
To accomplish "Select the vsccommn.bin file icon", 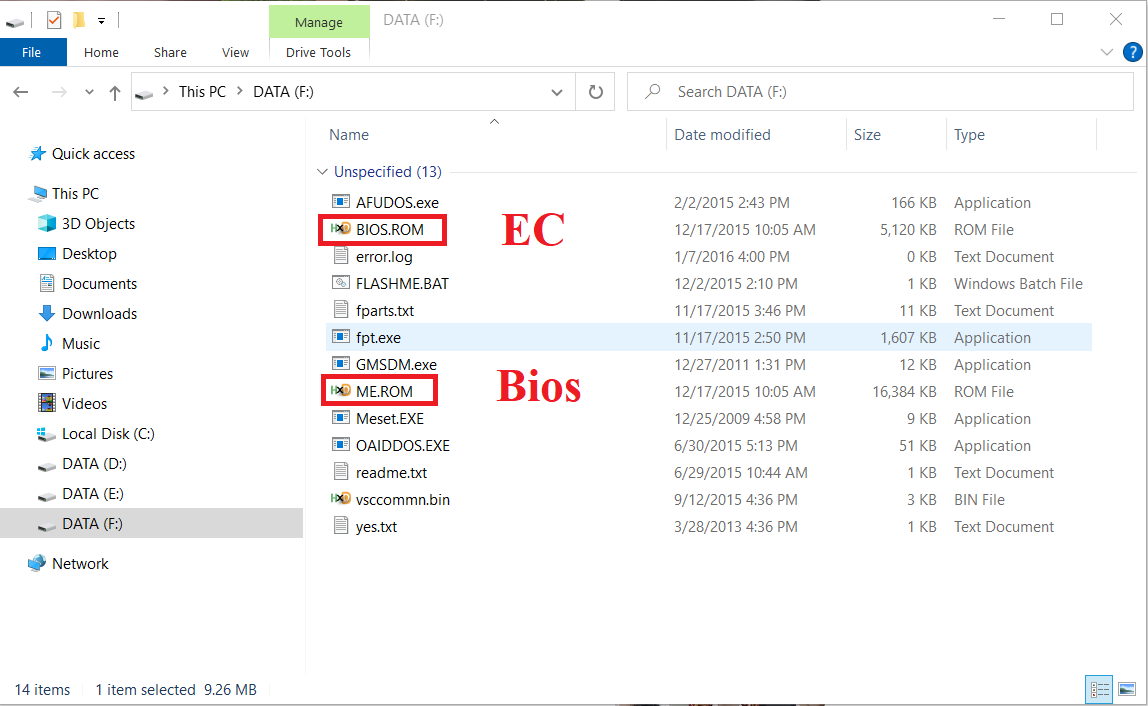I will tap(340, 499).
